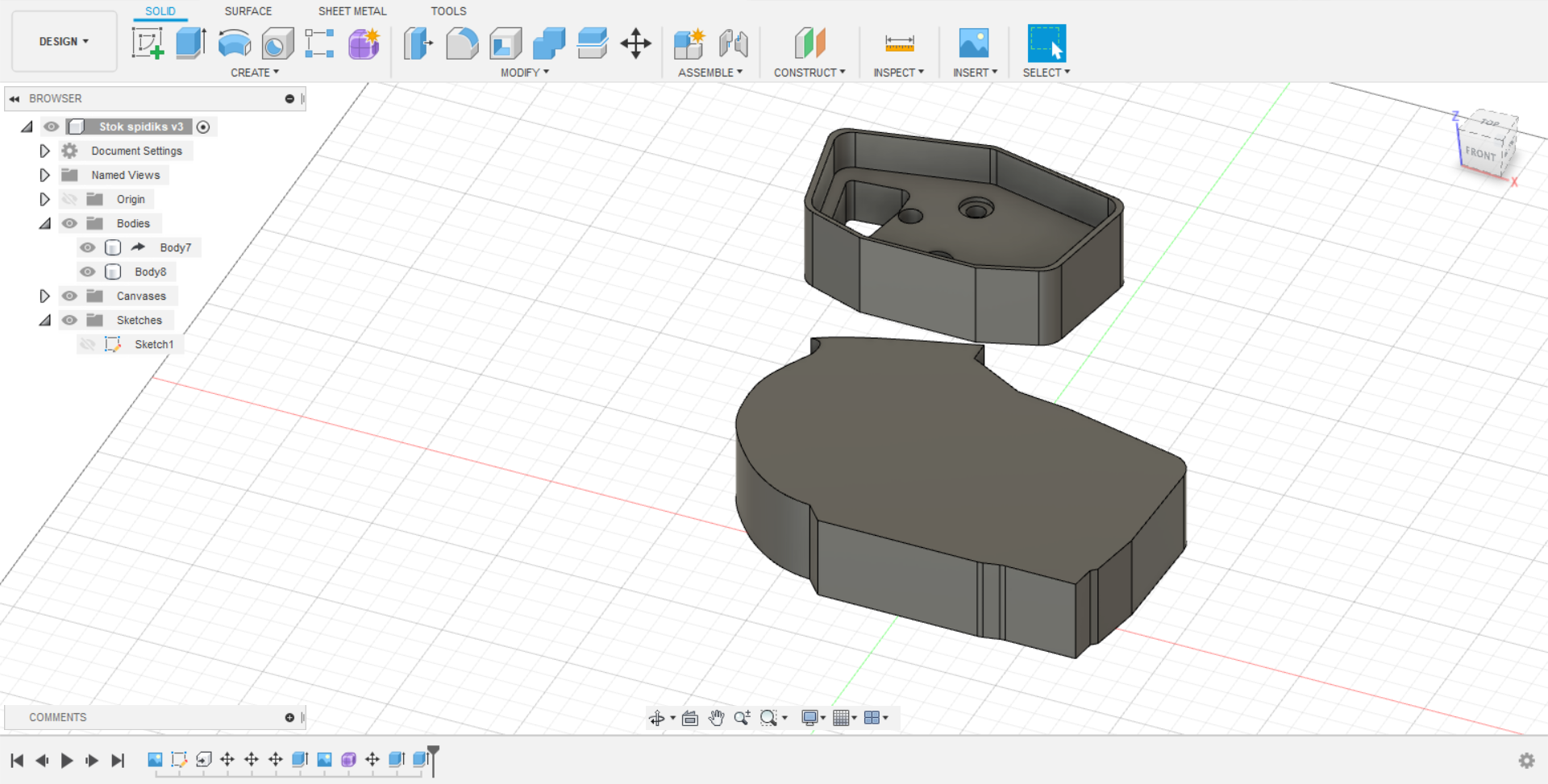Show the Origin folder
Image resolution: width=1548 pixels, height=784 pixels.
70,199
